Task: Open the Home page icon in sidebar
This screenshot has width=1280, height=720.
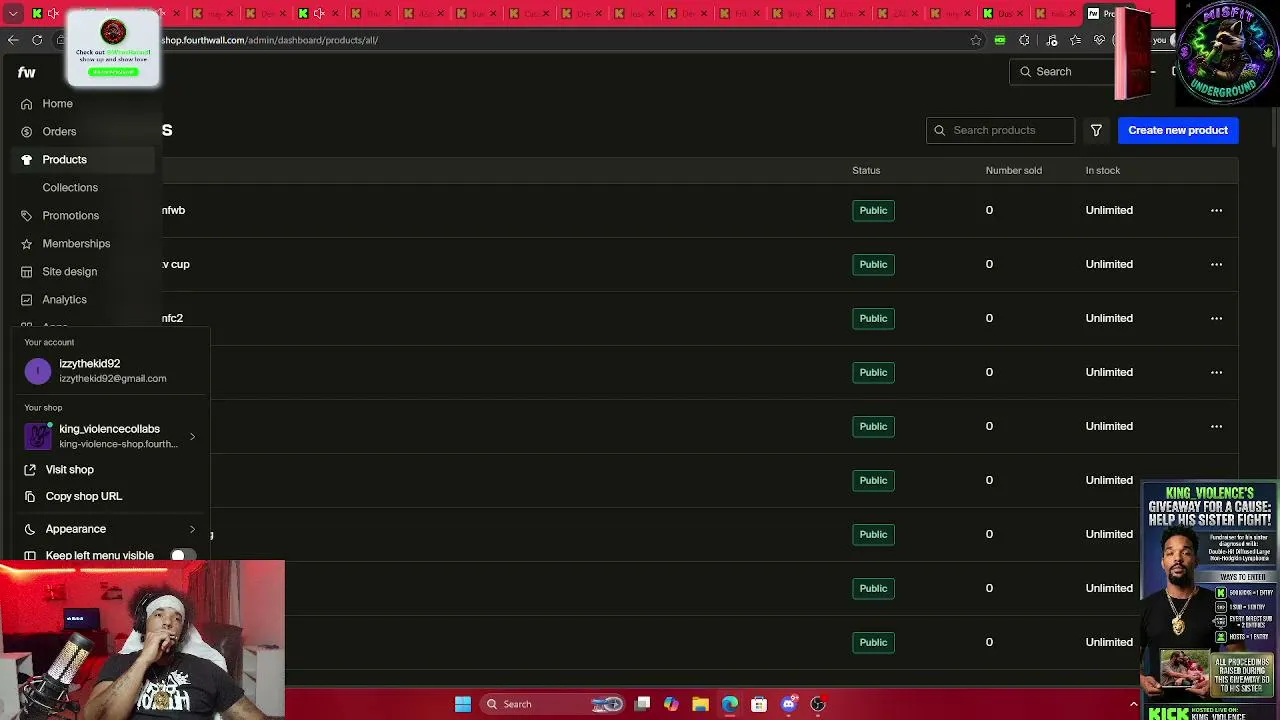Action: pyautogui.click(x=27, y=104)
